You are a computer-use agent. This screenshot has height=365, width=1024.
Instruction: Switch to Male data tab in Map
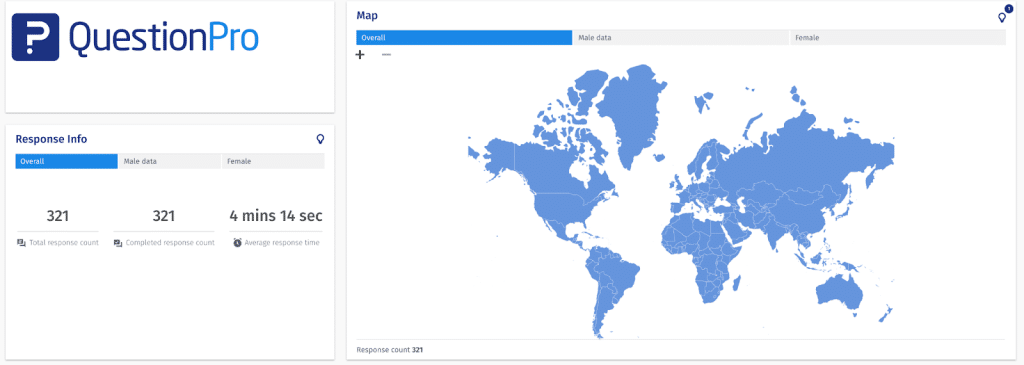(x=681, y=38)
